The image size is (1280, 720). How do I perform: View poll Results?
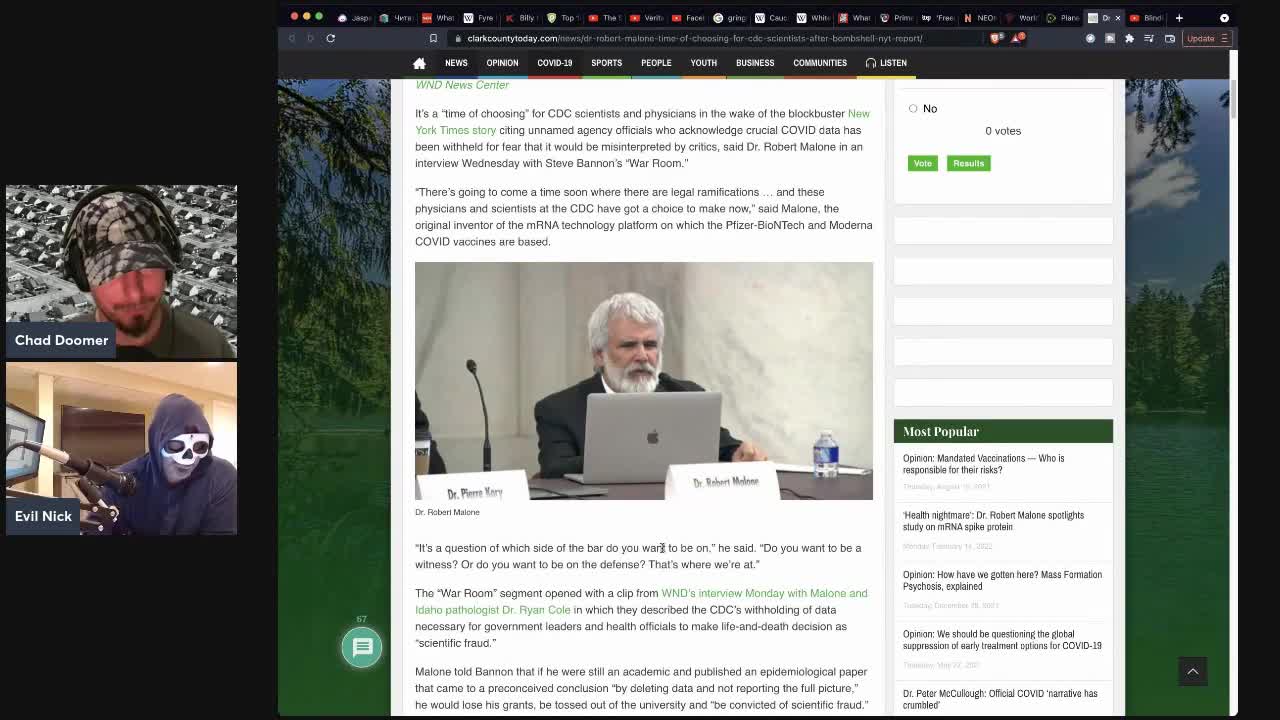click(968, 163)
